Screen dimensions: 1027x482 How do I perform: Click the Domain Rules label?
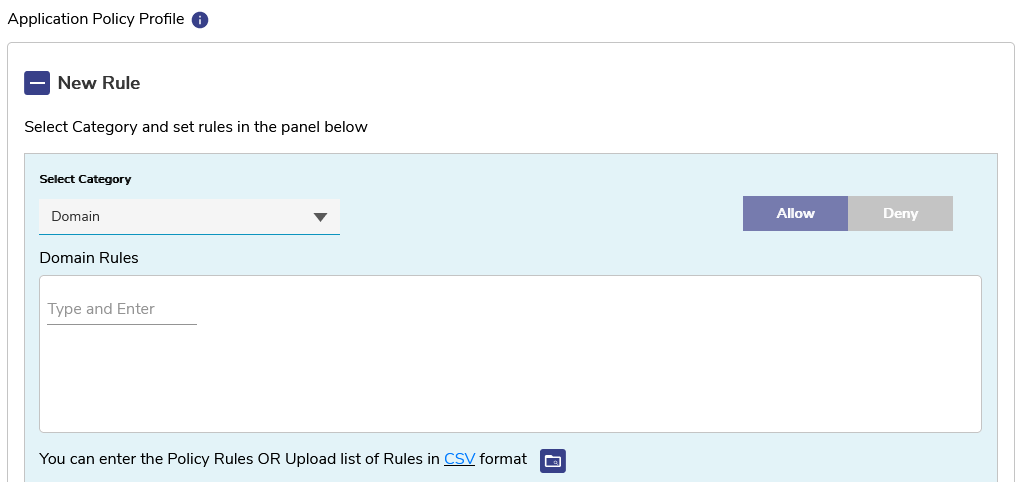point(89,258)
